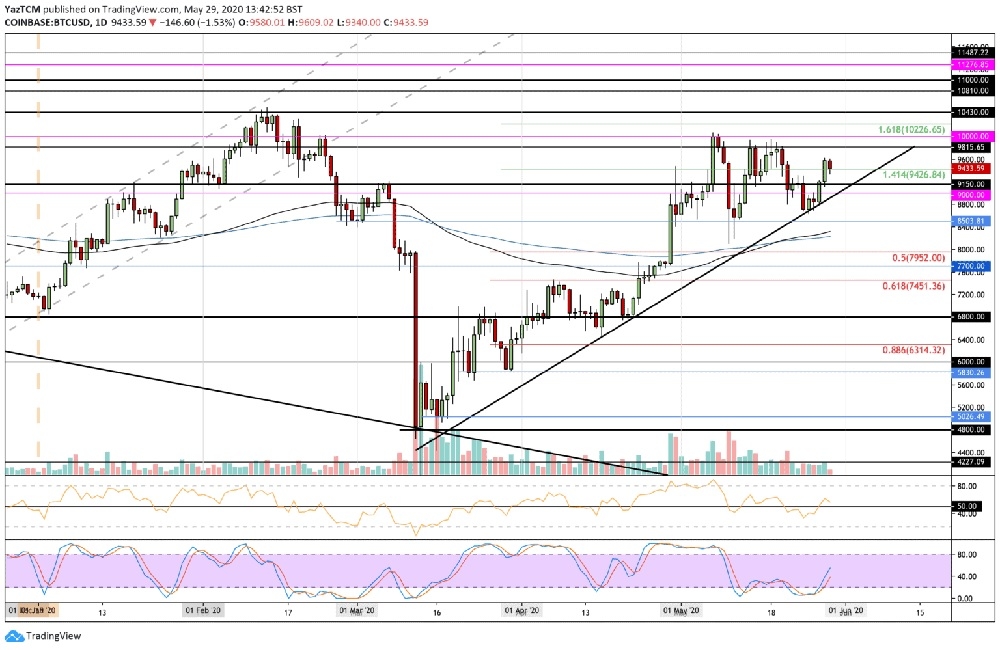Click the 01 May '20 date label
The height and width of the screenshot is (650, 1000).
[x=681, y=610]
